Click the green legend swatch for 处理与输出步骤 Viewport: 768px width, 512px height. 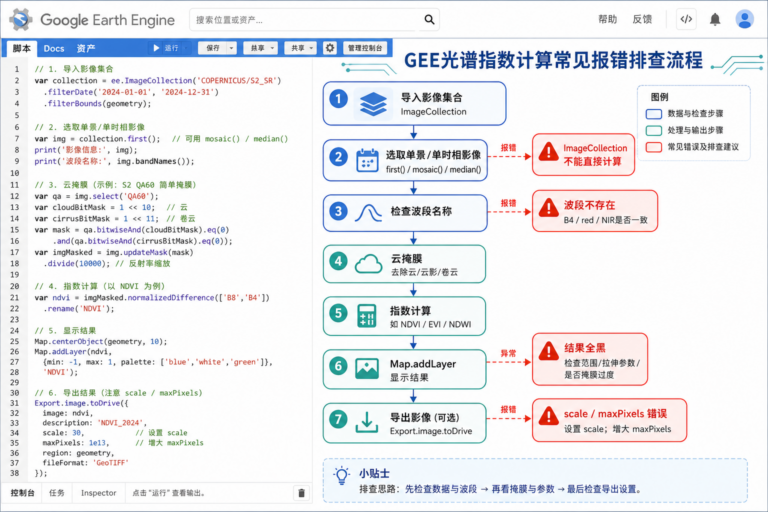(653, 131)
